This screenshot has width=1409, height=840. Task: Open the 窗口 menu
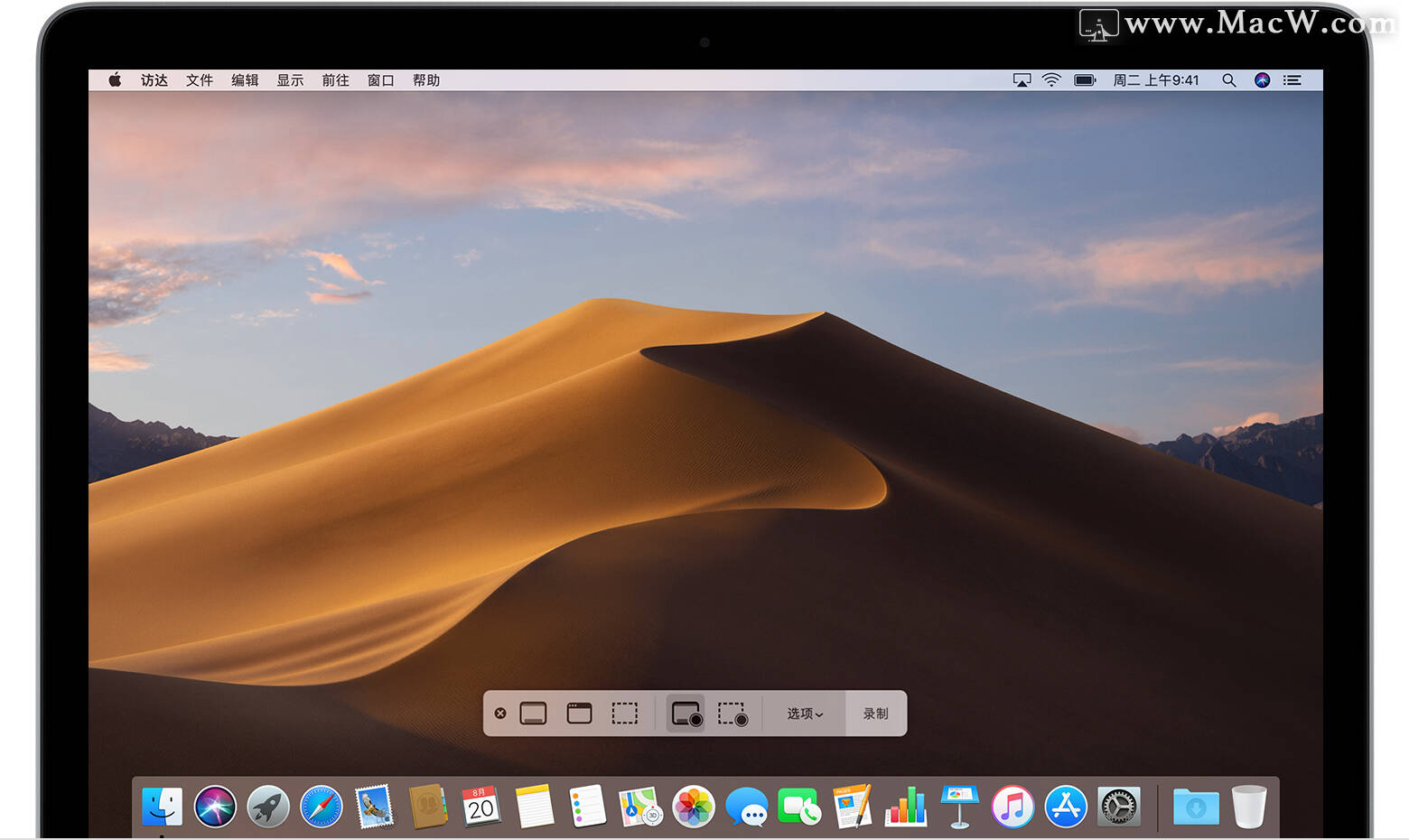coord(380,80)
